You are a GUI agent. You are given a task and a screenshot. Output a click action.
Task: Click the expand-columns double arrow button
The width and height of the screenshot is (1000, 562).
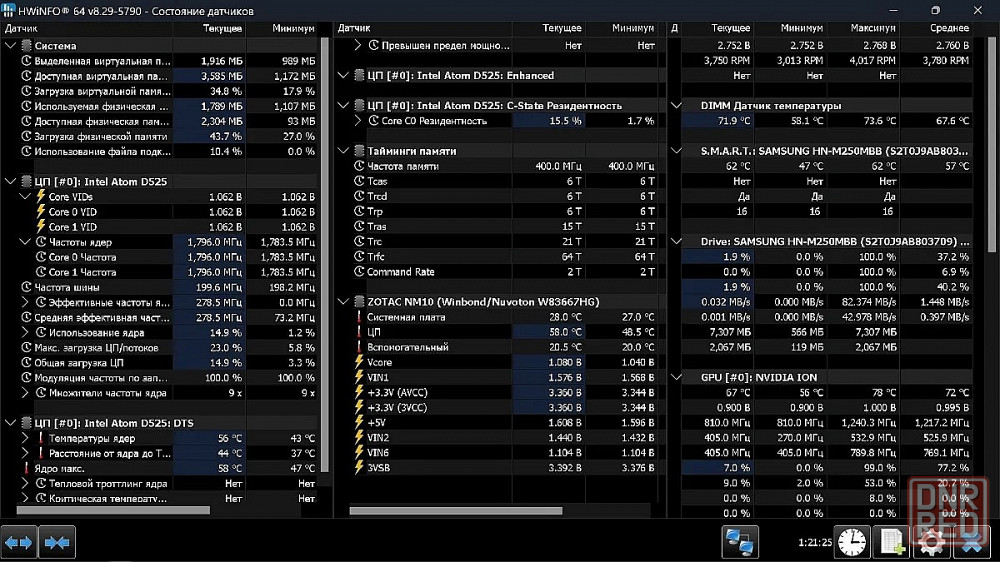(x=19, y=542)
